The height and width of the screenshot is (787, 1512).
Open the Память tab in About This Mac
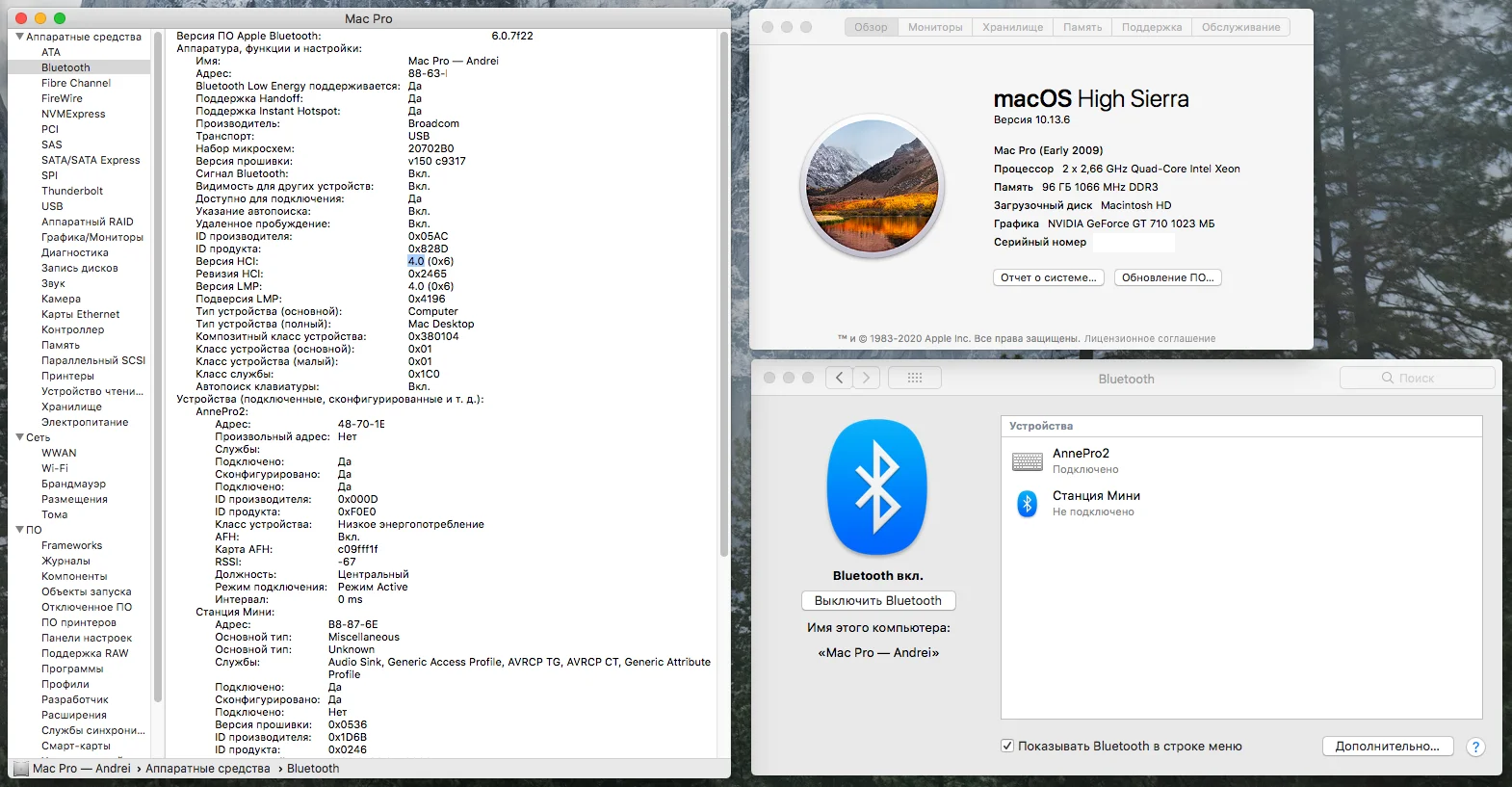(1082, 27)
